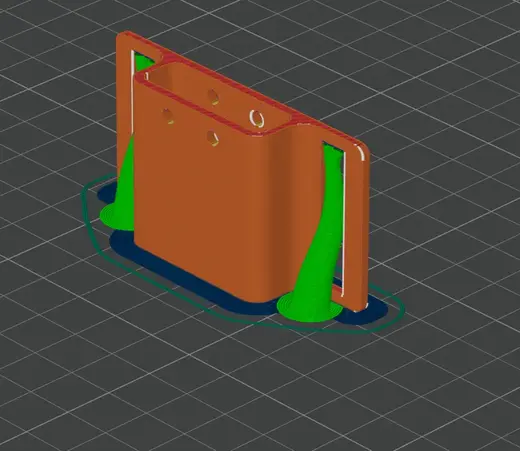Click the leftmost screw hole on front face

pyautogui.click(x=168, y=116)
